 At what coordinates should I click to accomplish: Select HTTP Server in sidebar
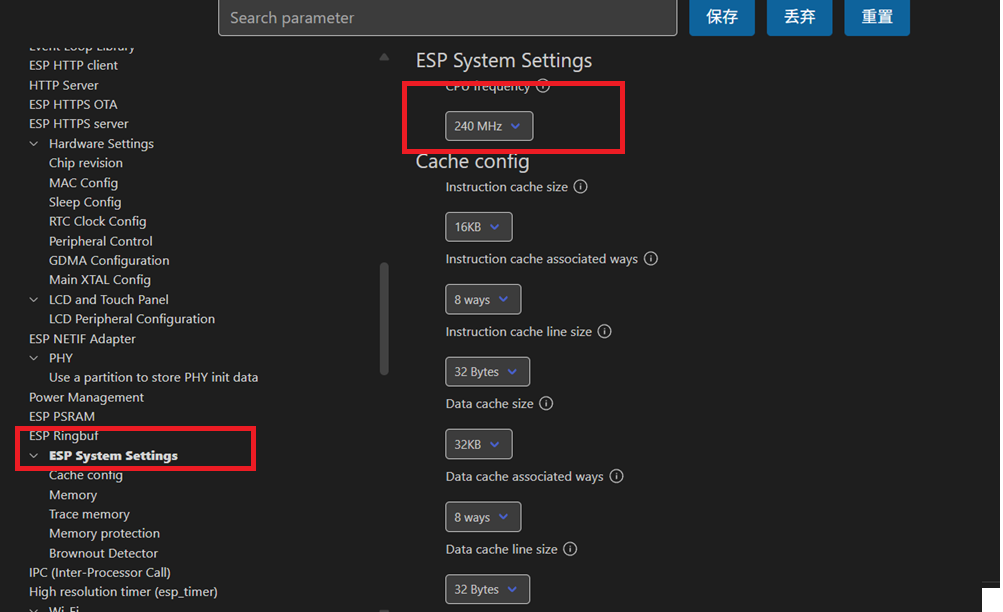(63, 85)
